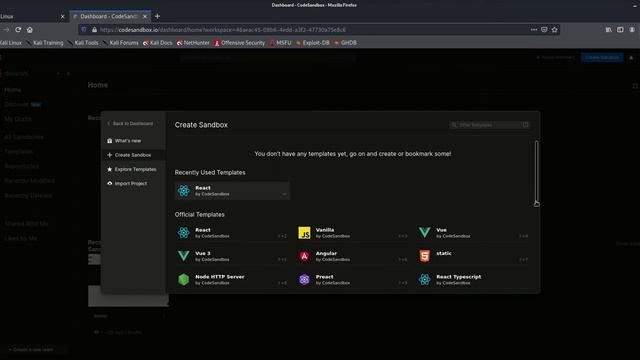Click the HTML5 static template icon
Viewport: 640px width, 360px height.
click(424, 256)
